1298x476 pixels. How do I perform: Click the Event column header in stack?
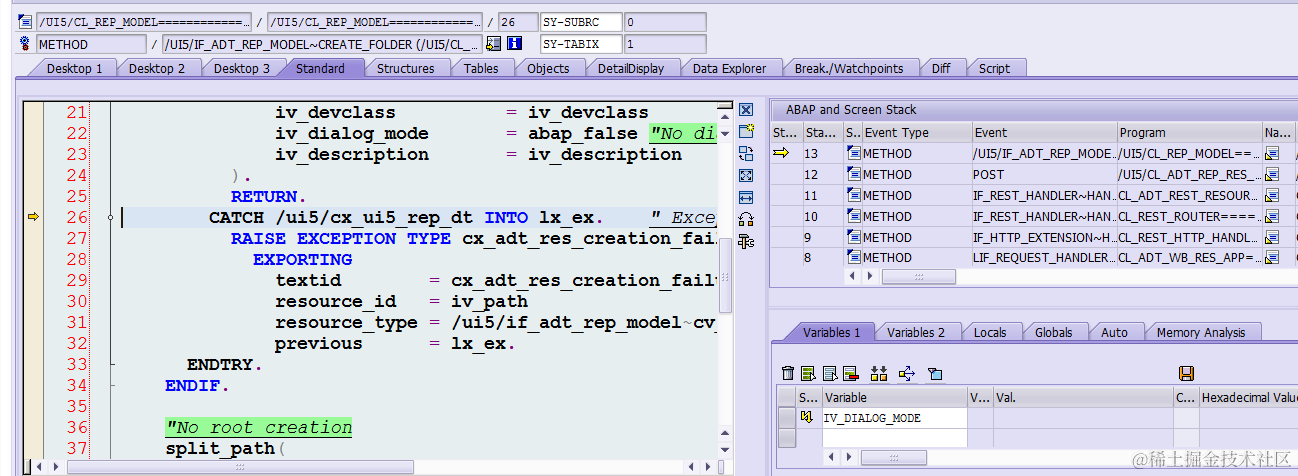click(1045, 132)
